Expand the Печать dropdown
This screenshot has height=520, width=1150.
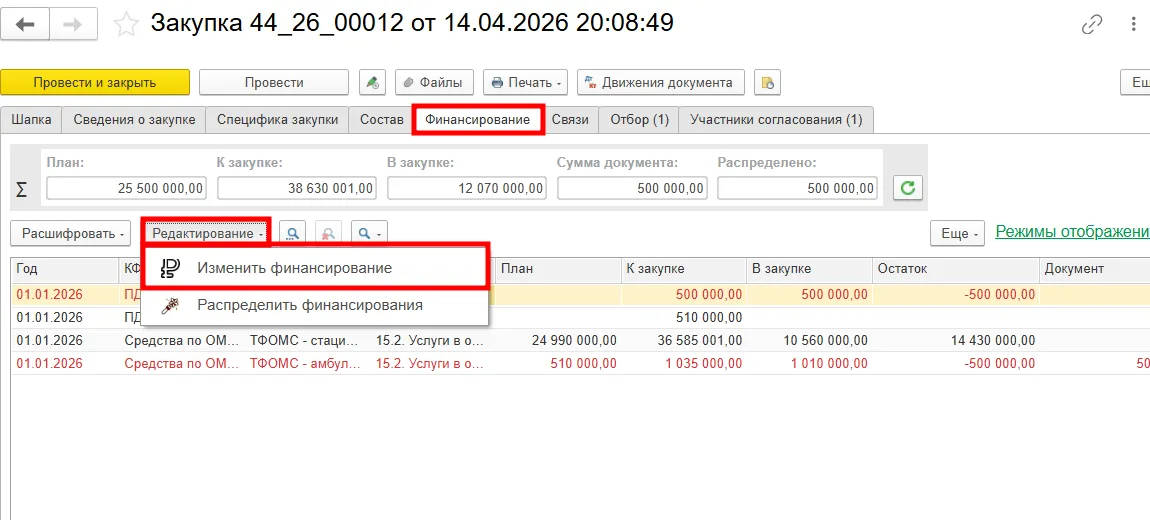(526, 82)
